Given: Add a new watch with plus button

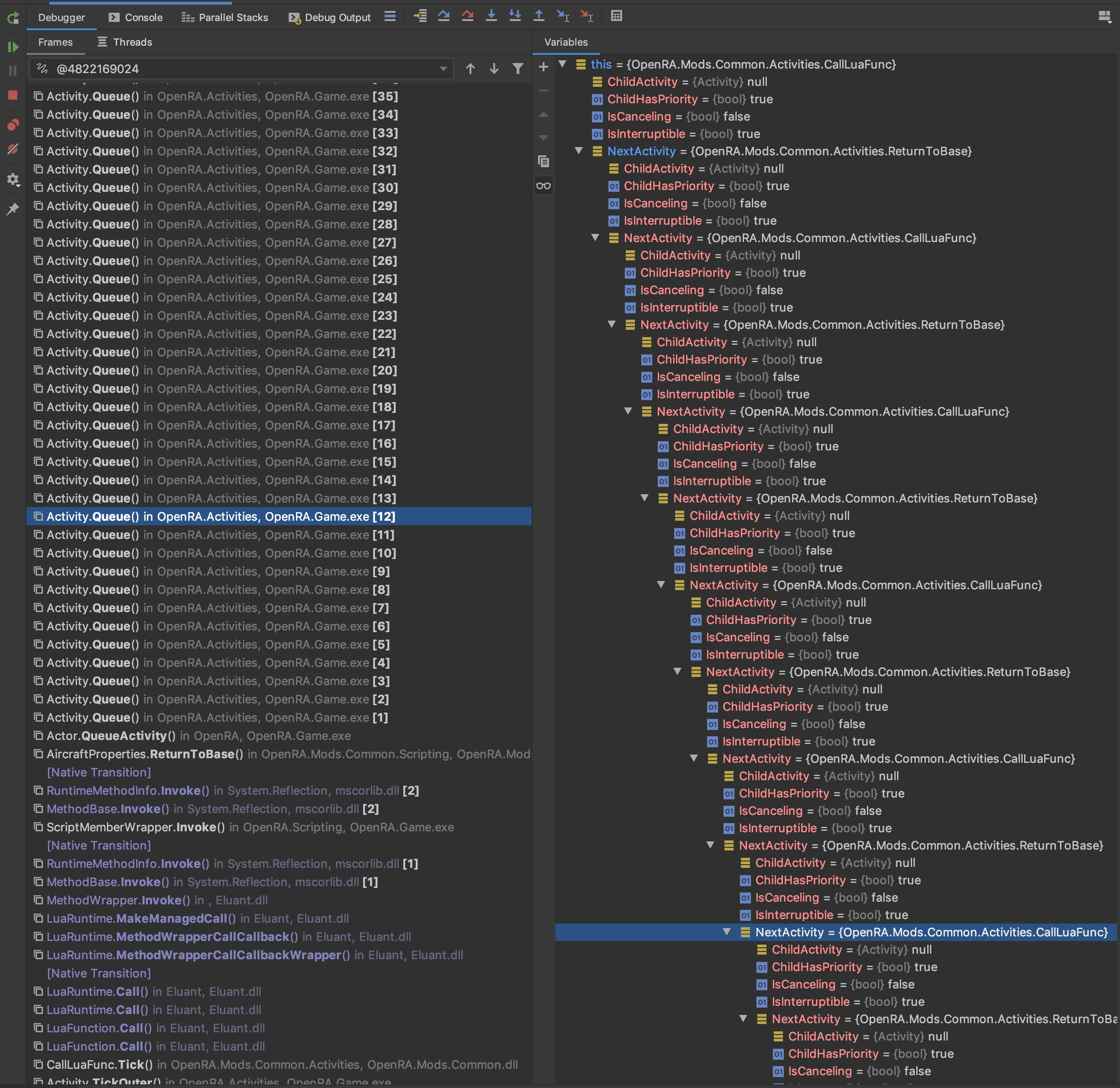Looking at the screenshot, I should click(x=544, y=67).
